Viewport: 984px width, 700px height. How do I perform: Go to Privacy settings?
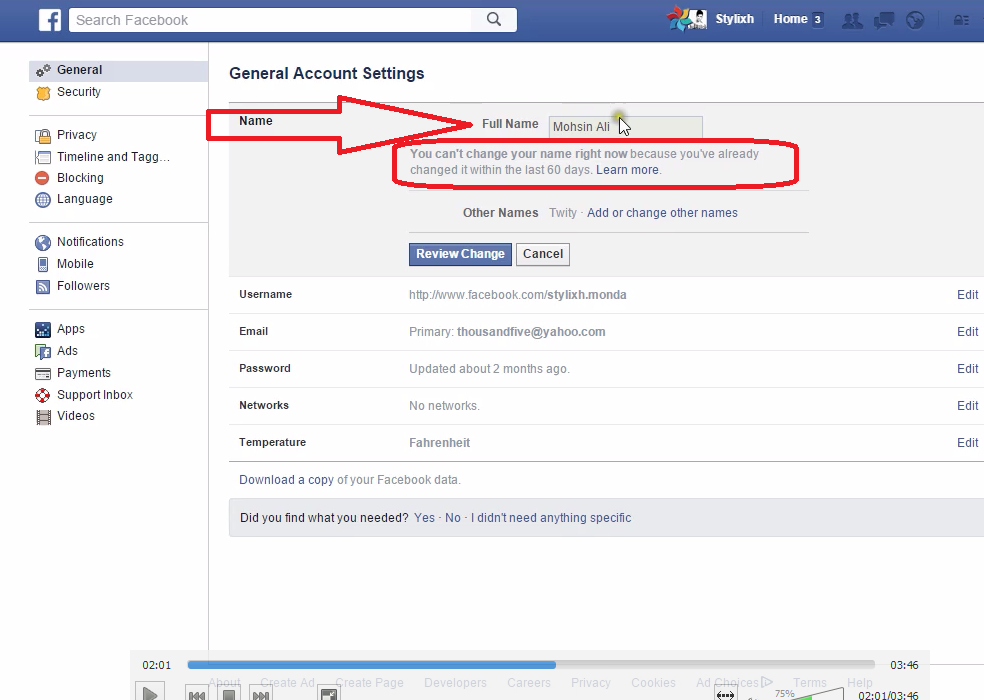pyautogui.click(x=77, y=135)
